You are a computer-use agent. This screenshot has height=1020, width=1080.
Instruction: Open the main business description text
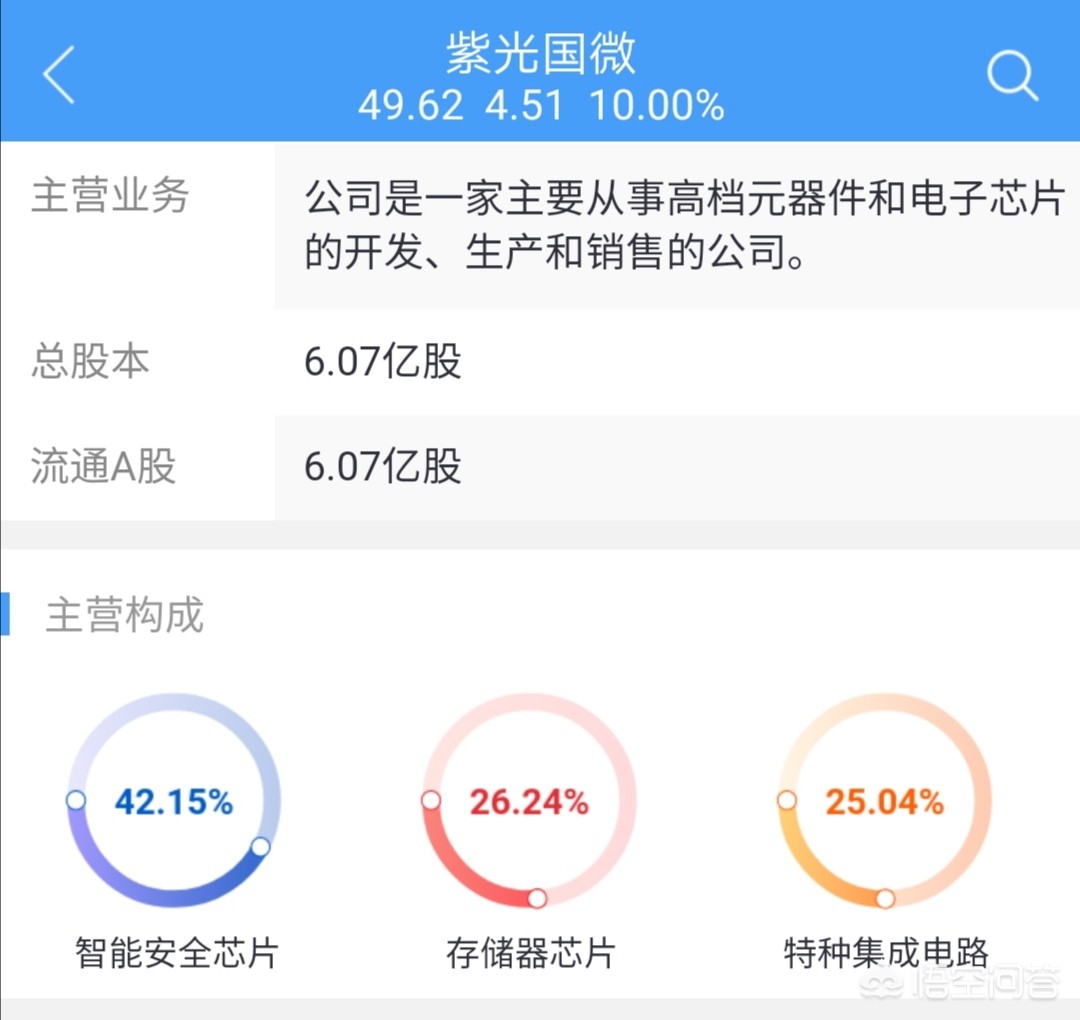[x=685, y=225]
